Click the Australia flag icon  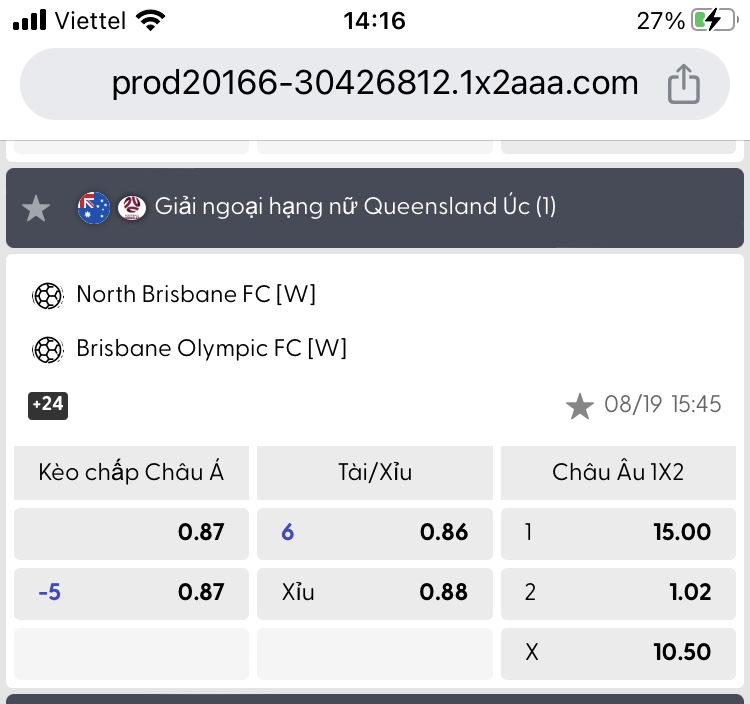point(94,208)
